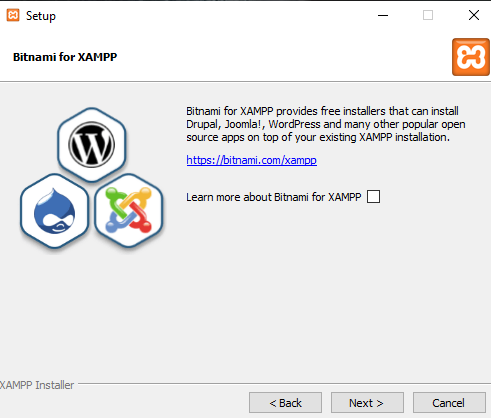Image resolution: width=491 pixels, height=418 pixels.
Task: Click the 'Bitnami for XAMPP' heading
Action: (x=65, y=57)
